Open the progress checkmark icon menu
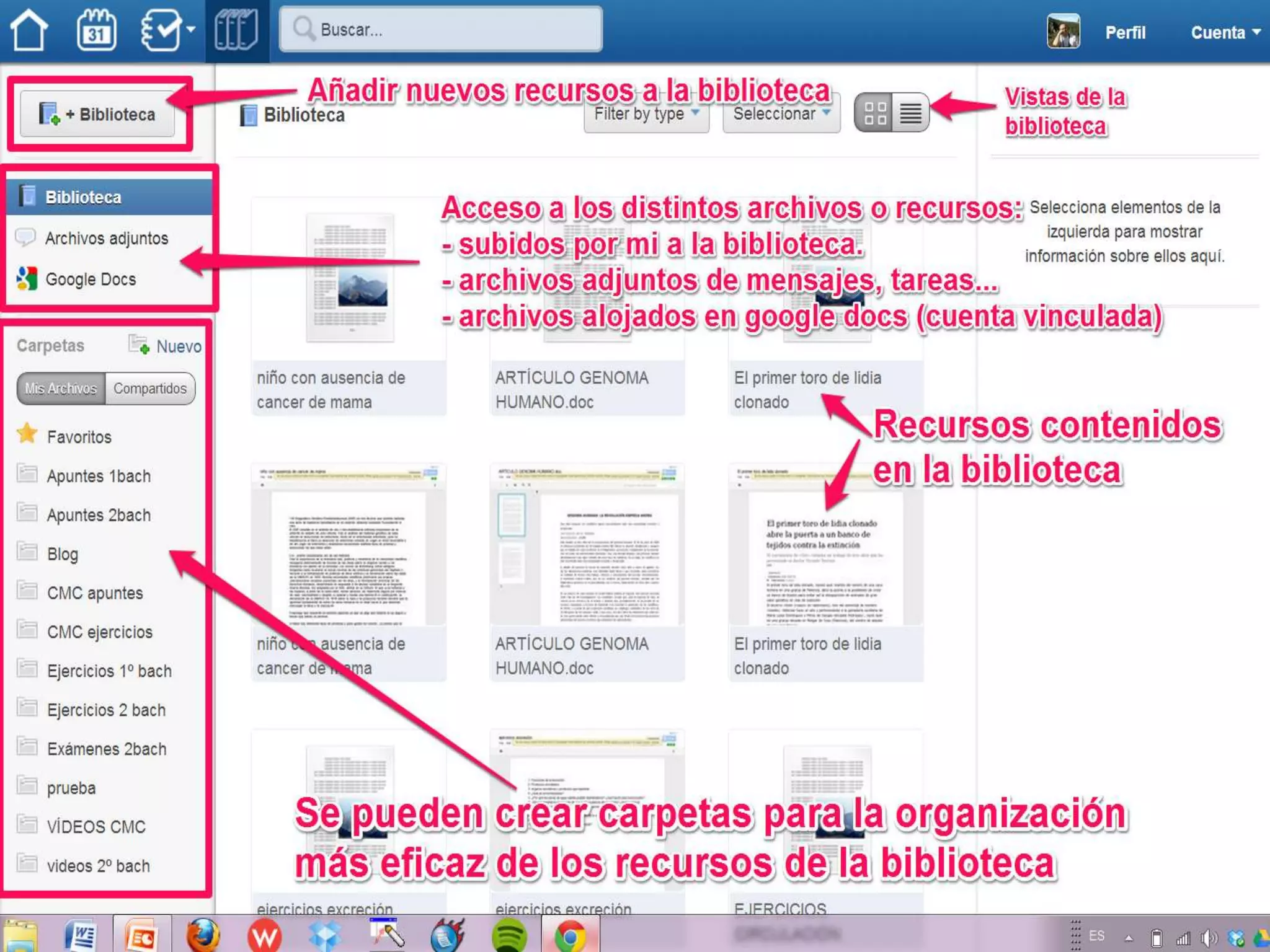The width and height of the screenshot is (1270, 952). (x=166, y=30)
